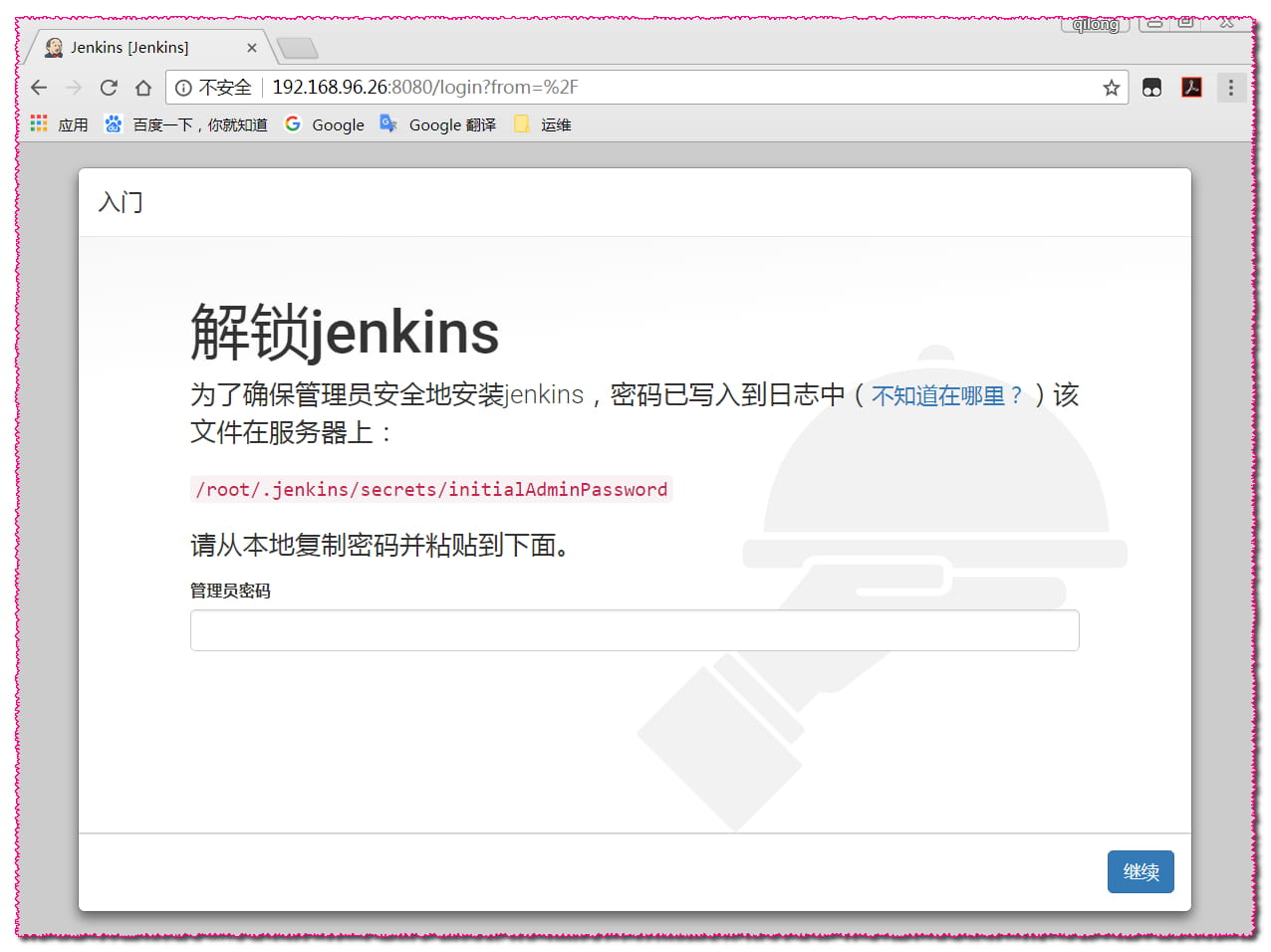Open the Chrome three-dot menu
The image size is (1271, 952).
[1231, 88]
